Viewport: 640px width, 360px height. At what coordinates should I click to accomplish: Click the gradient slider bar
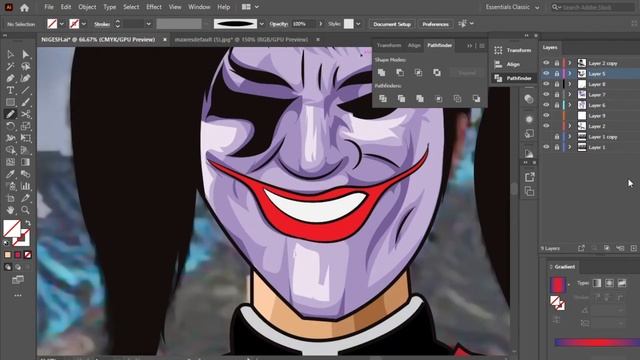(x=597, y=342)
